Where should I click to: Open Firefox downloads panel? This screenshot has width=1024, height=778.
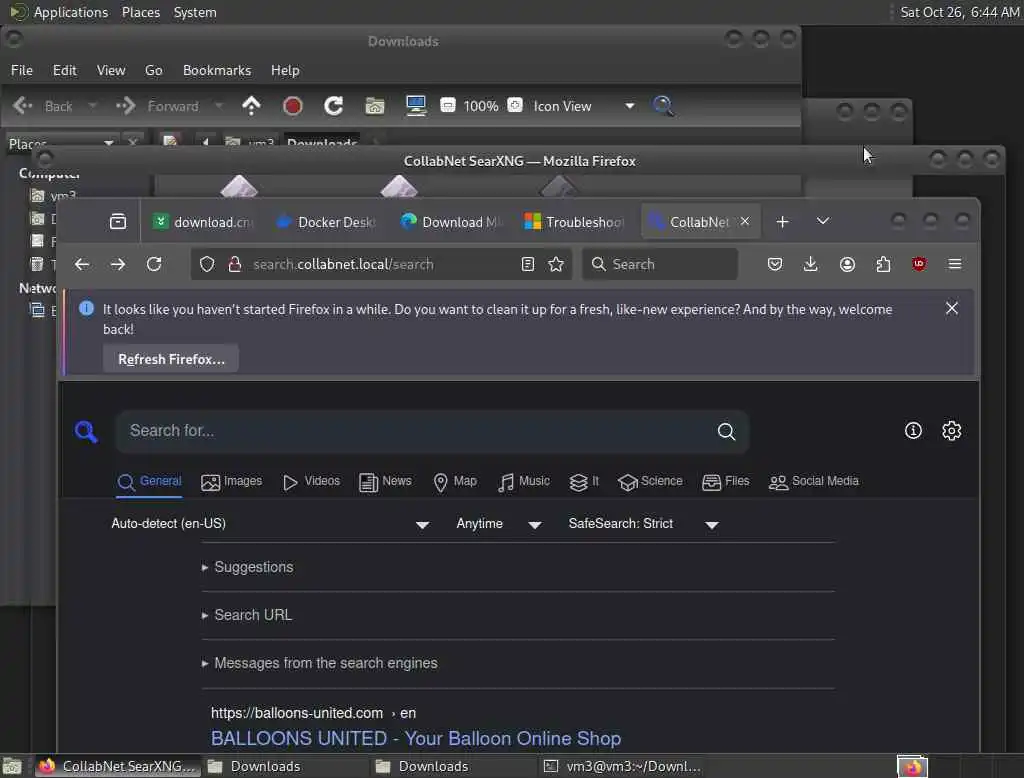tap(810, 264)
